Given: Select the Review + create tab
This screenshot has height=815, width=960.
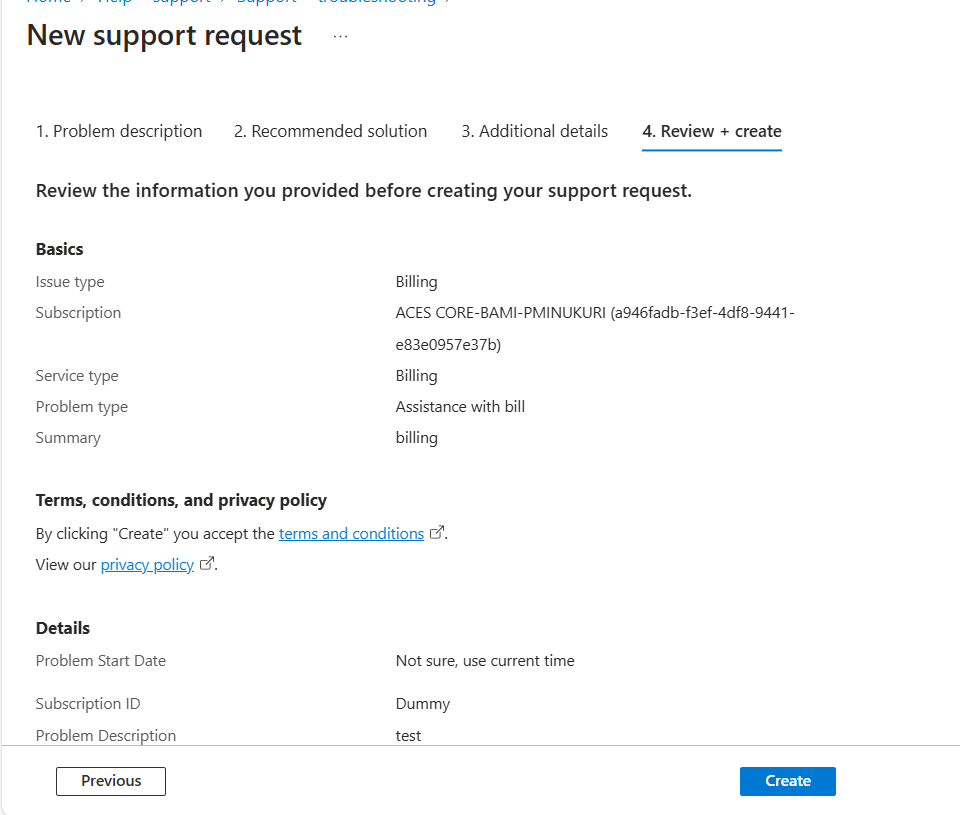Looking at the screenshot, I should click(x=711, y=131).
